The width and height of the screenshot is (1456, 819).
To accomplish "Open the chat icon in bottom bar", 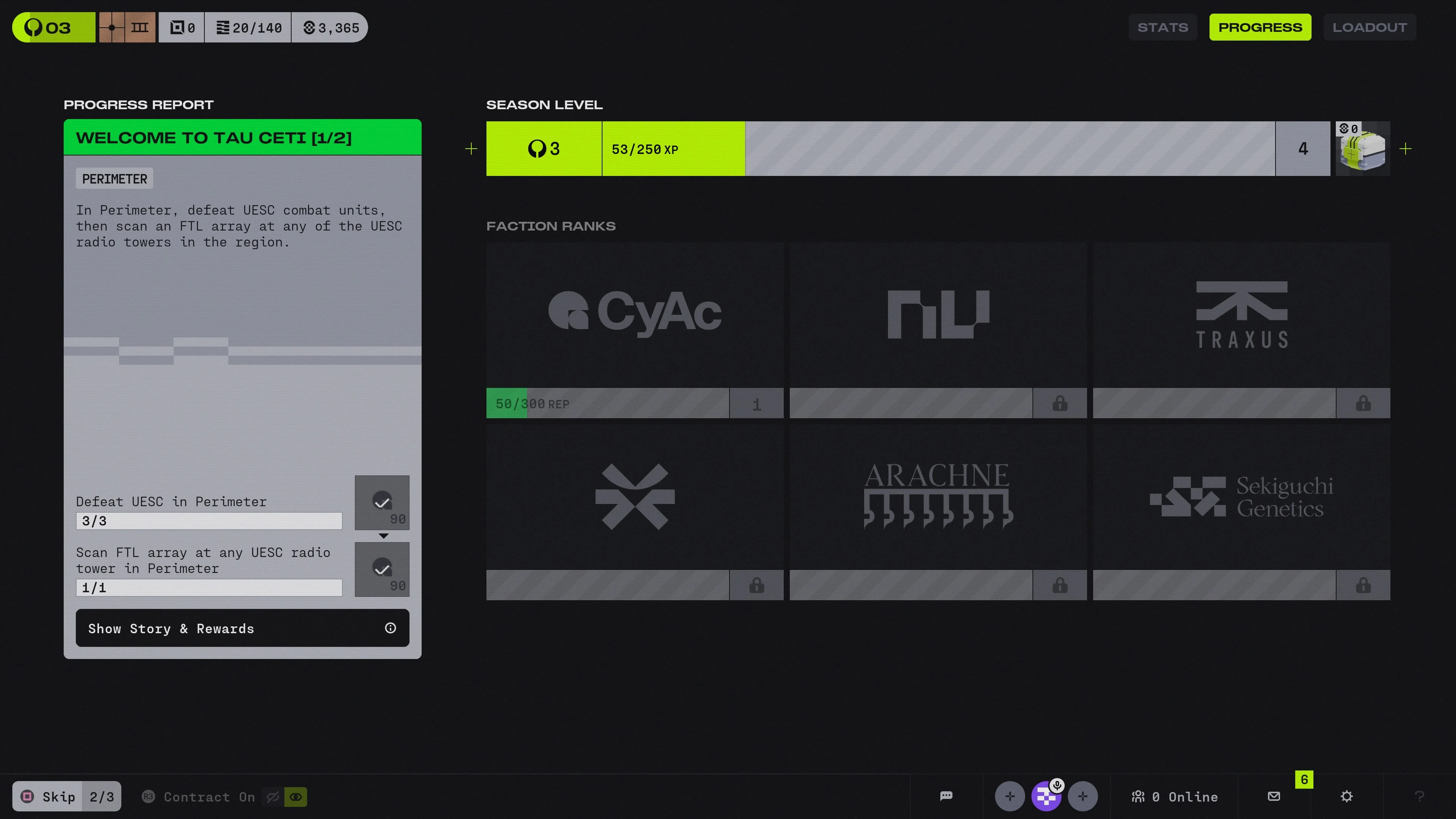I will tap(946, 796).
